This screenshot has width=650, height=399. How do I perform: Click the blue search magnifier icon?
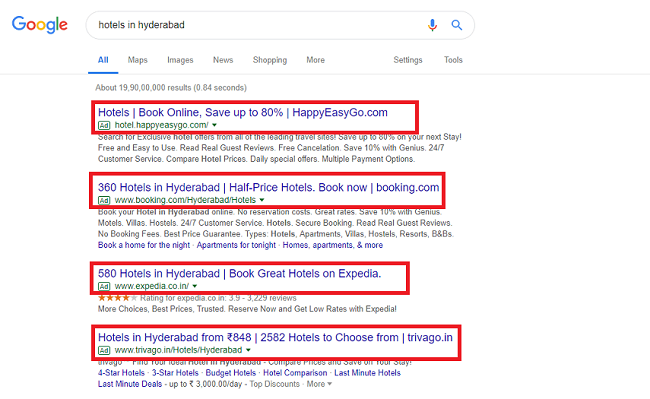pos(457,25)
